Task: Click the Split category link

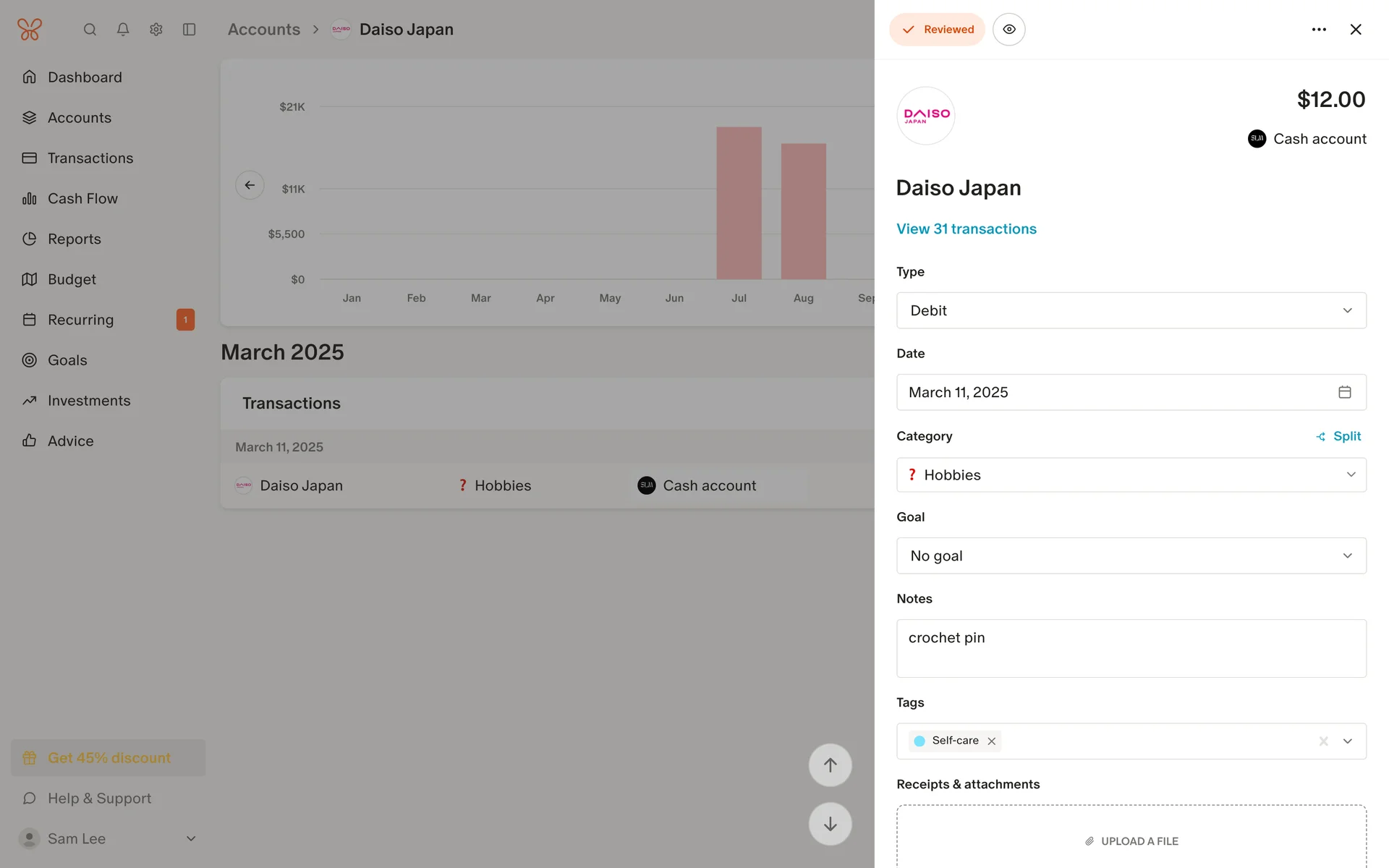Action: point(1338,436)
